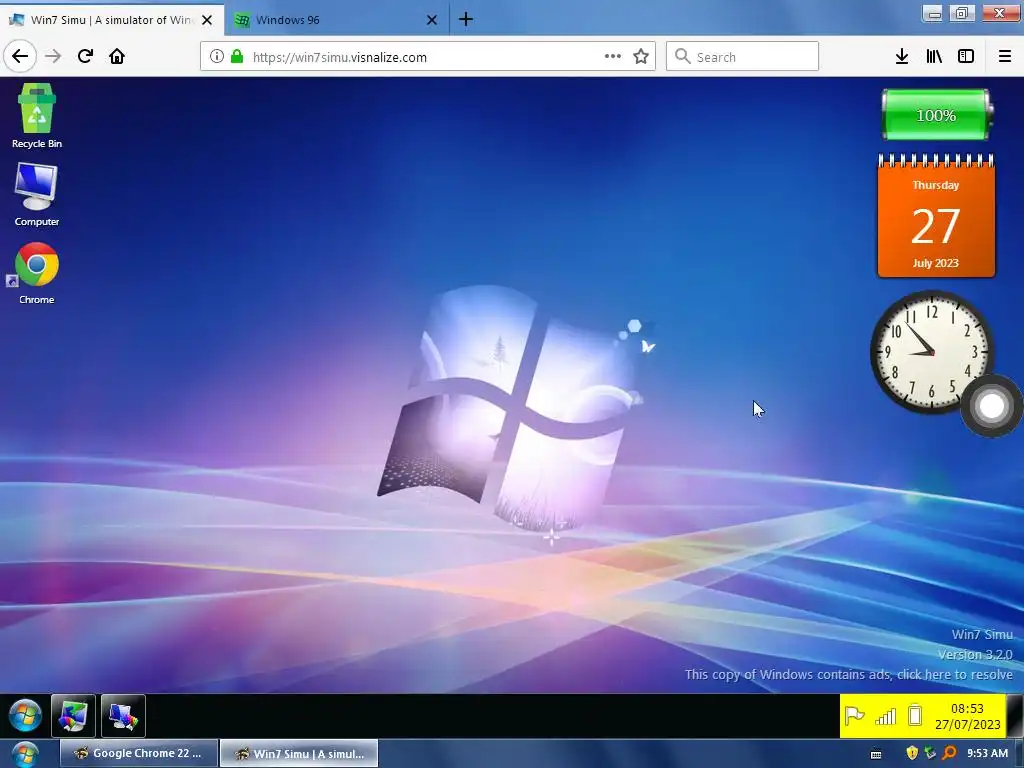Click the 08:53 27/07/2023 tray clock

click(x=967, y=716)
